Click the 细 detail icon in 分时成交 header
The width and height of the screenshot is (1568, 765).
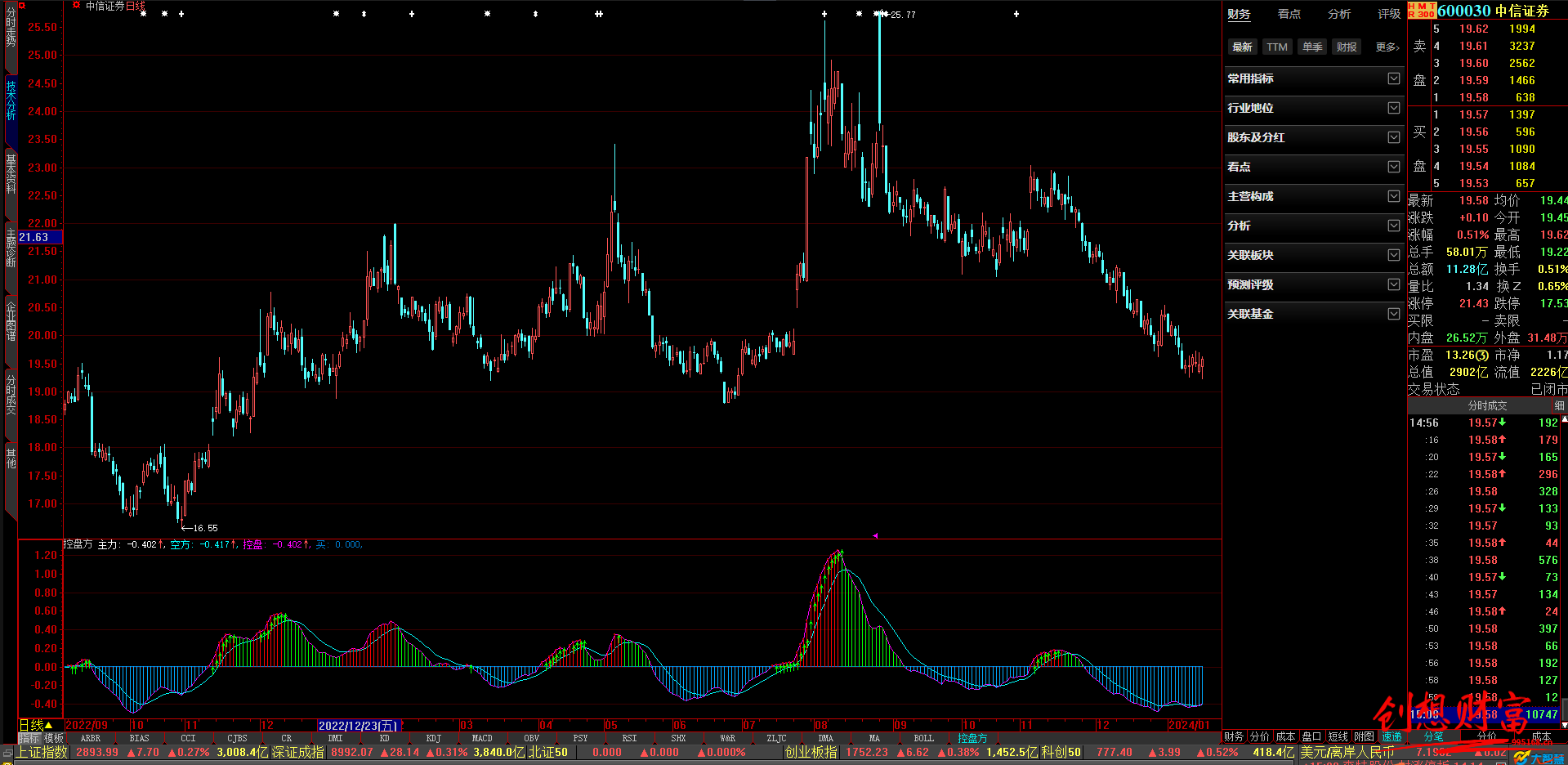tap(1559, 405)
